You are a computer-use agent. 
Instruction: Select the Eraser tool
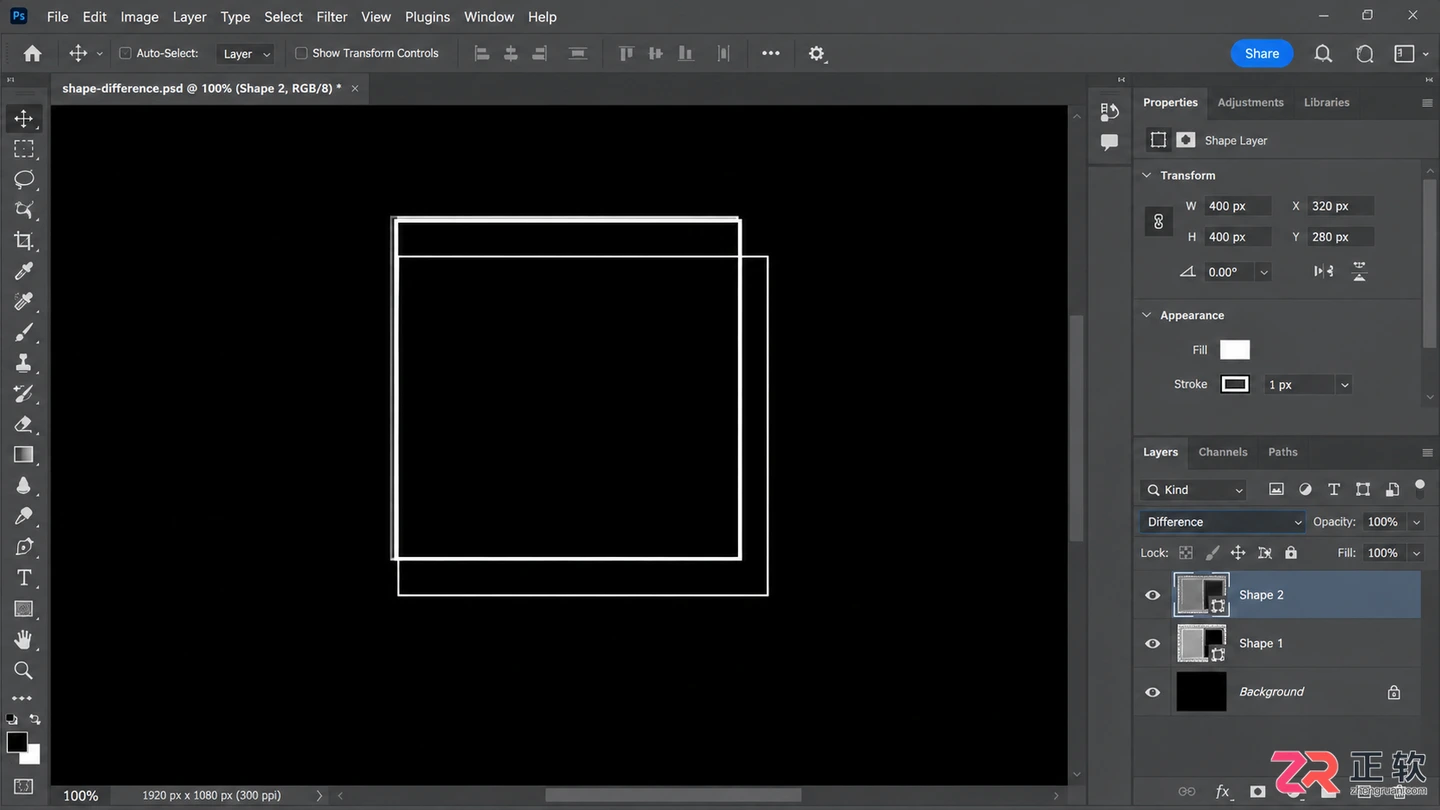pyautogui.click(x=24, y=424)
